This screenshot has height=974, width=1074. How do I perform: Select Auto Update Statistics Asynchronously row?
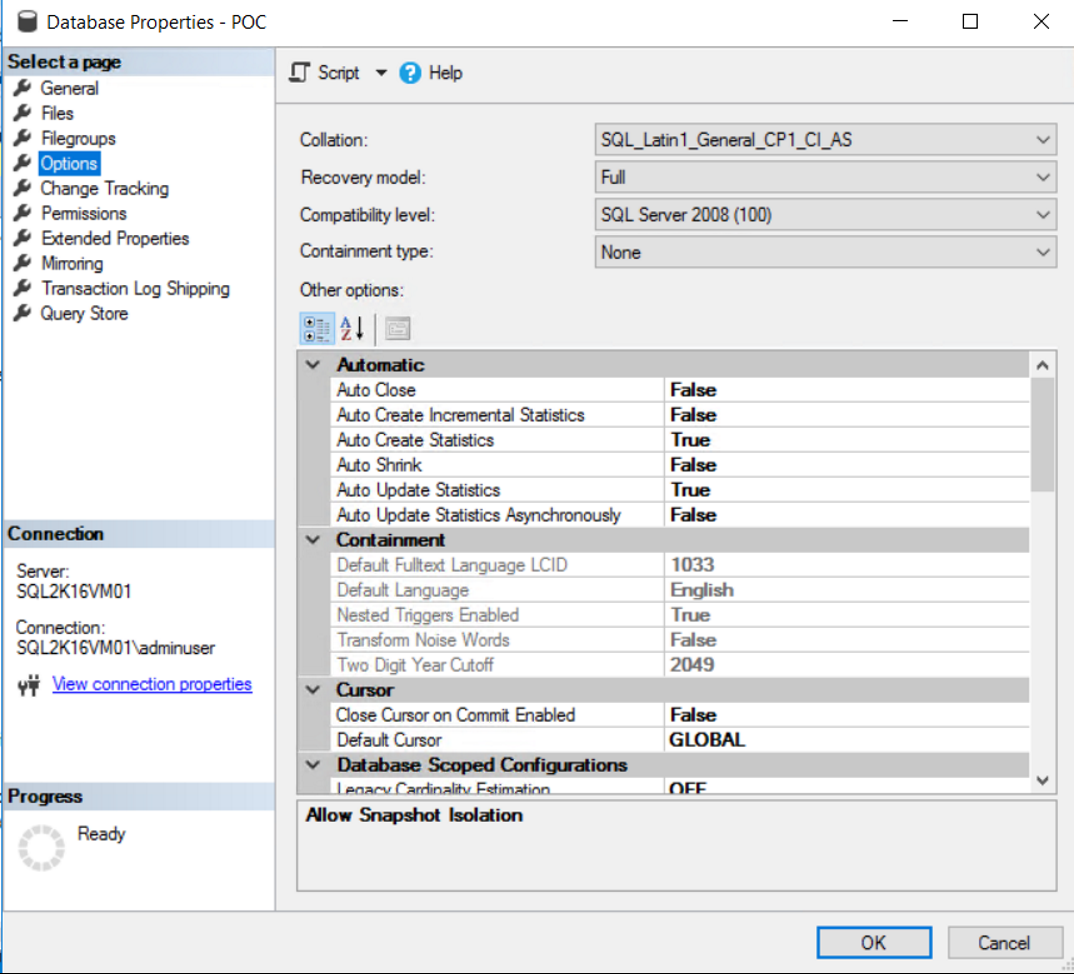[x=679, y=515]
